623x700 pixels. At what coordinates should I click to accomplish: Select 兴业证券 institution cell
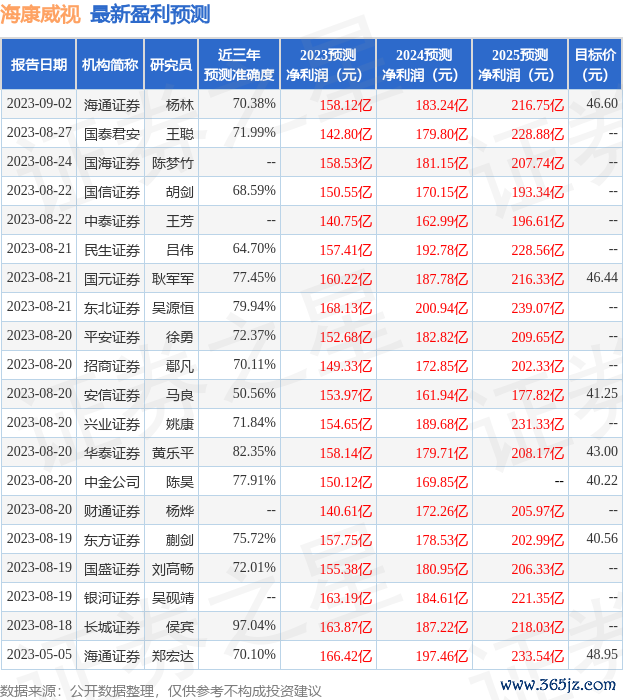[112, 425]
